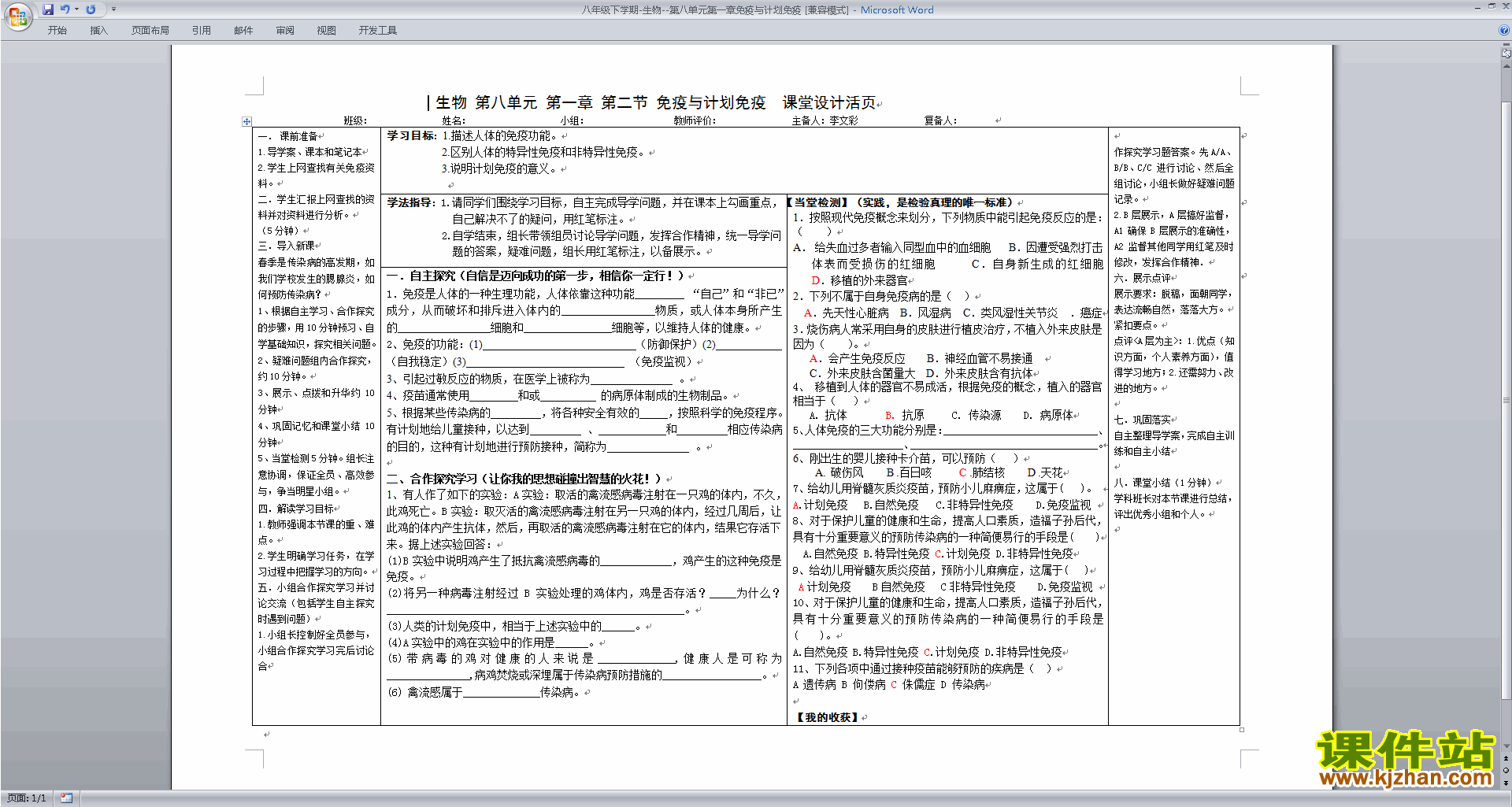The width and height of the screenshot is (1512, 807).
Task: Open the Select Browse Object button
Action: click(1506, 771)
